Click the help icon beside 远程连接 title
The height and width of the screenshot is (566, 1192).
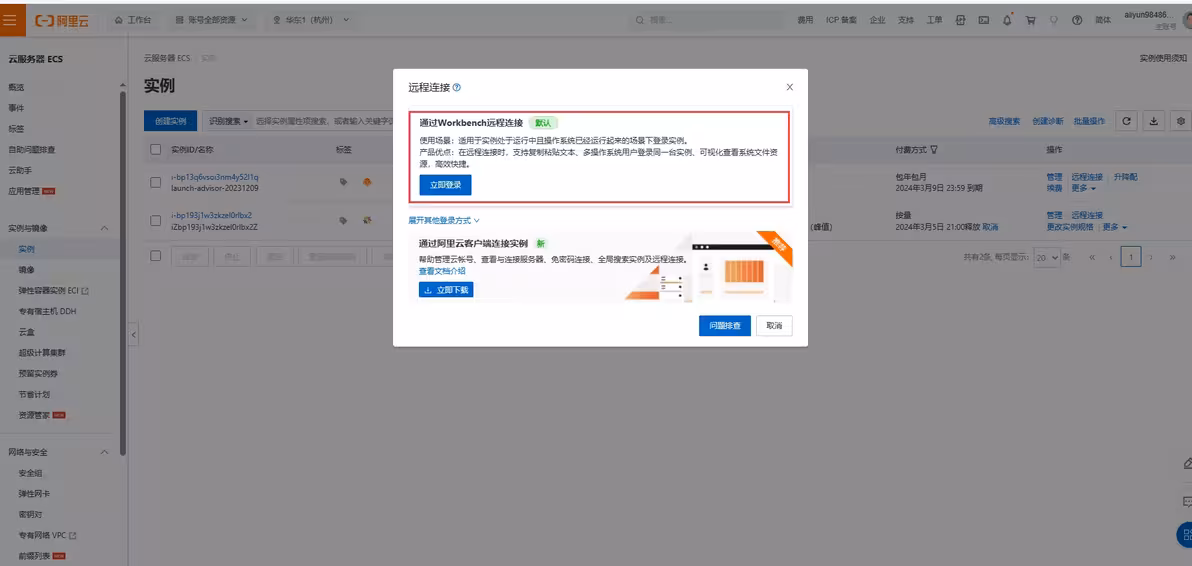(x=456, y=88)
